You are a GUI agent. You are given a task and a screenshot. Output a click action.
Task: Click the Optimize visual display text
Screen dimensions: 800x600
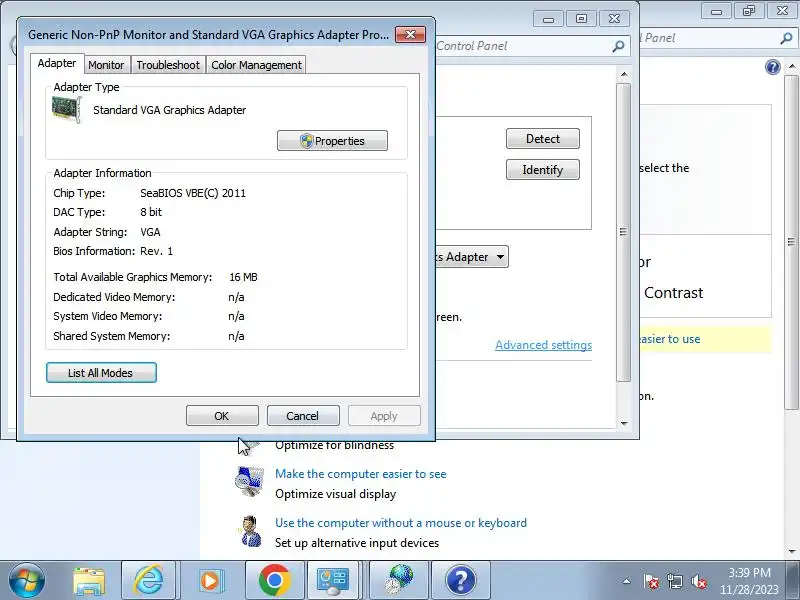[x=336, y=494]
